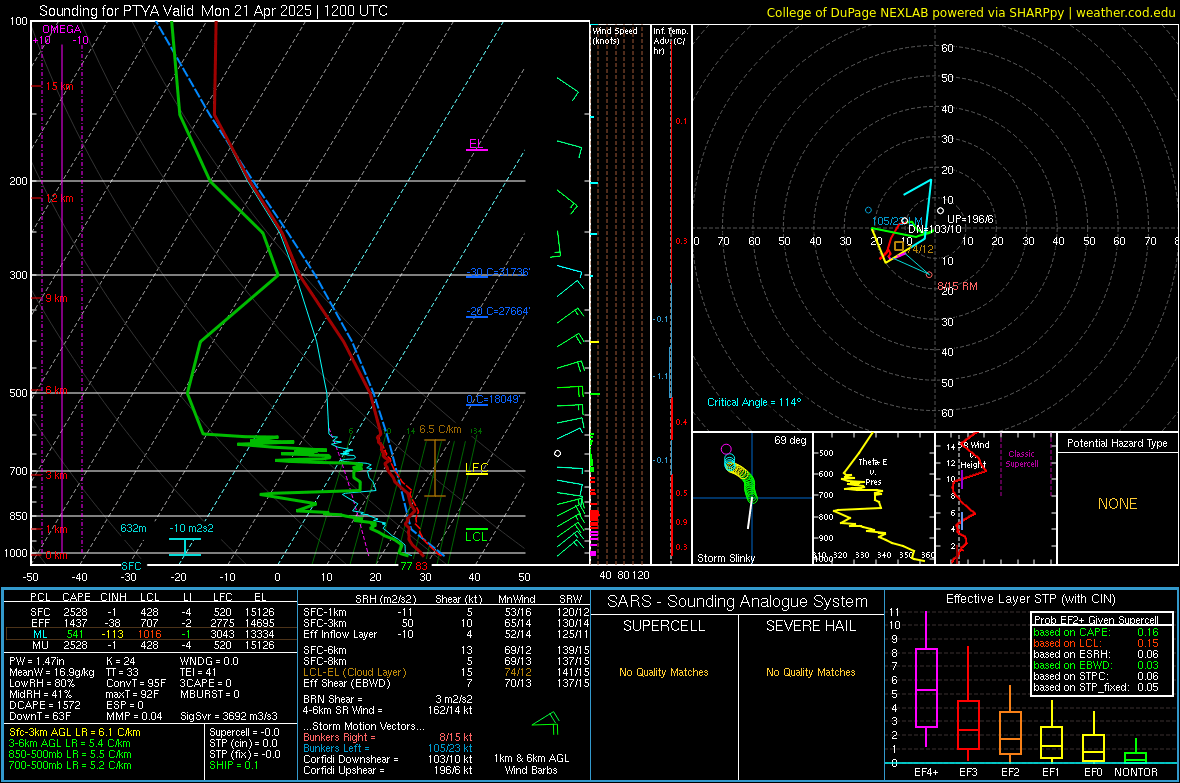Click the Inf. Temp. Adv. panel header

[670, 41]
